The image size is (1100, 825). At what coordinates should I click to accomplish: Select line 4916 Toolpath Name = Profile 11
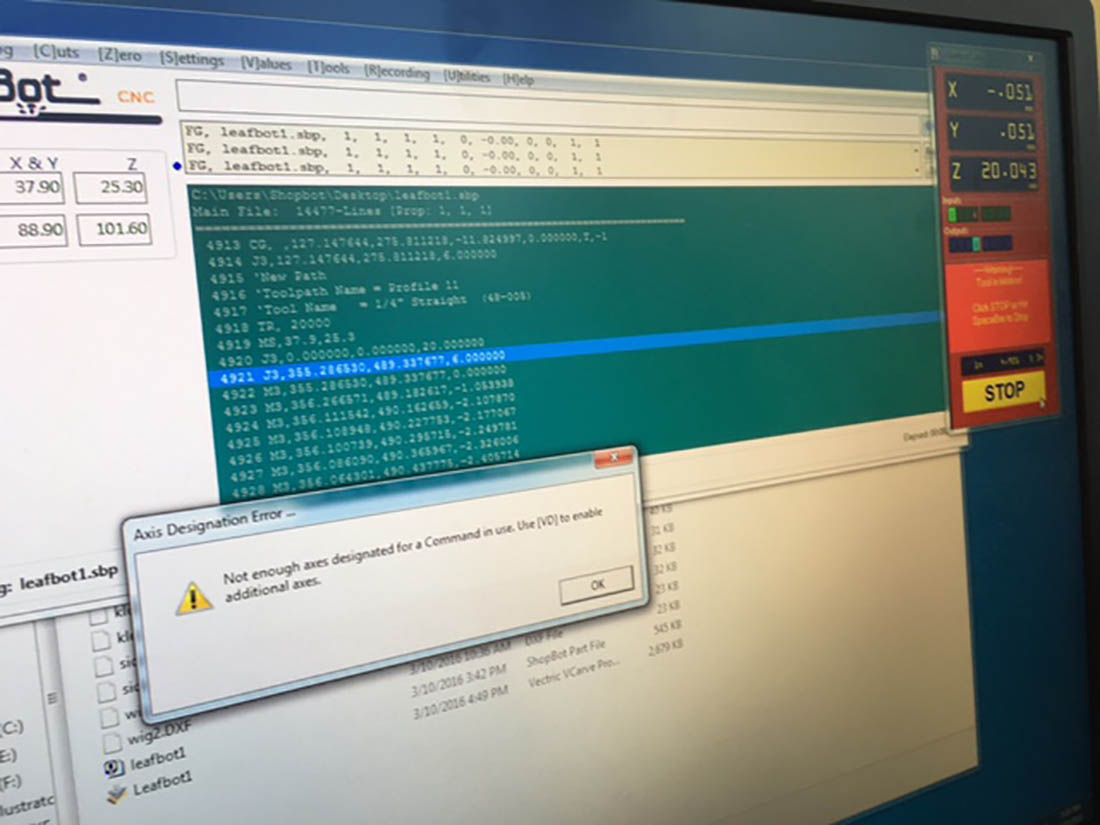click(335, 290)
